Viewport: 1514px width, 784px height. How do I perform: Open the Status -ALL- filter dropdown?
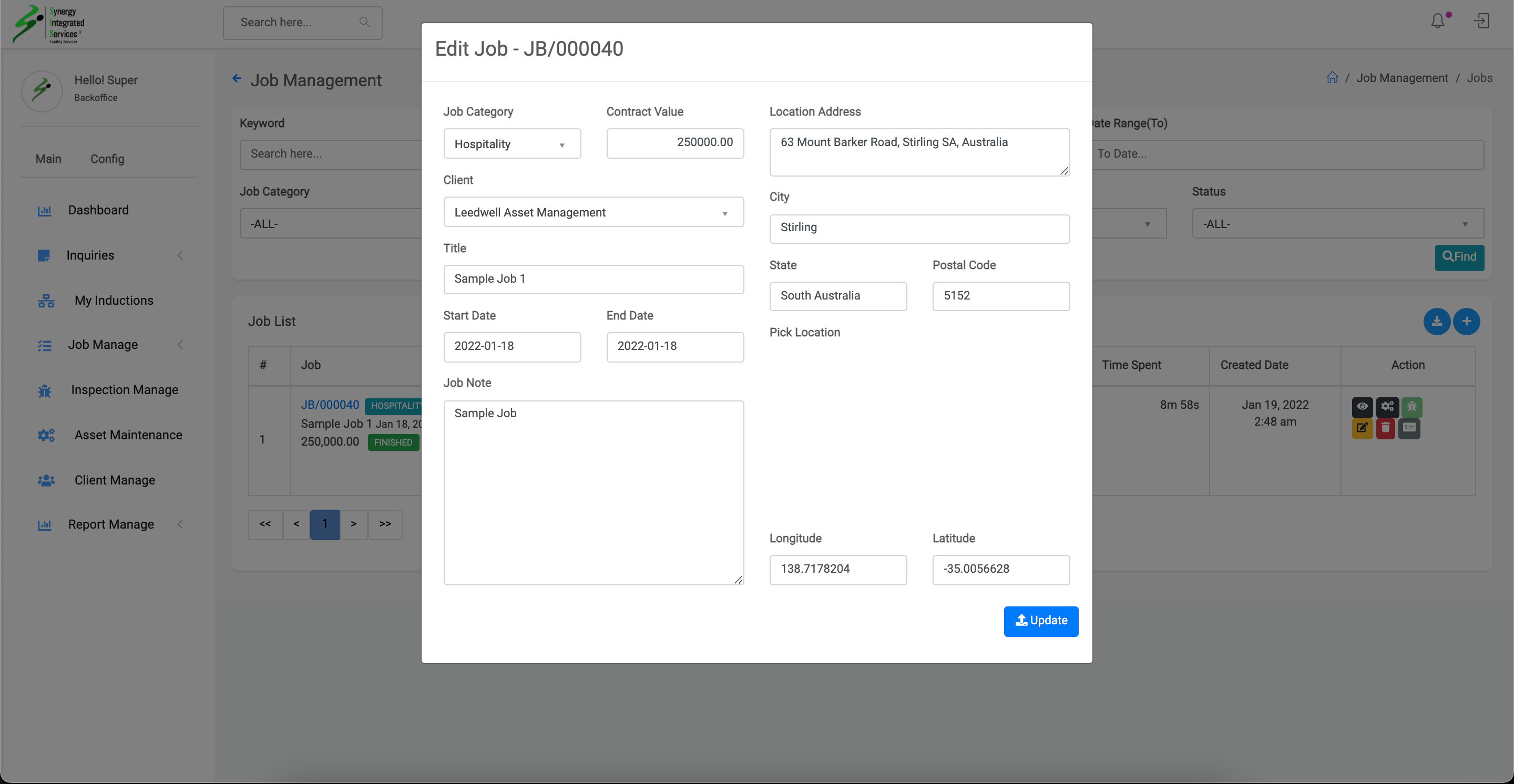click(1337, 224)
